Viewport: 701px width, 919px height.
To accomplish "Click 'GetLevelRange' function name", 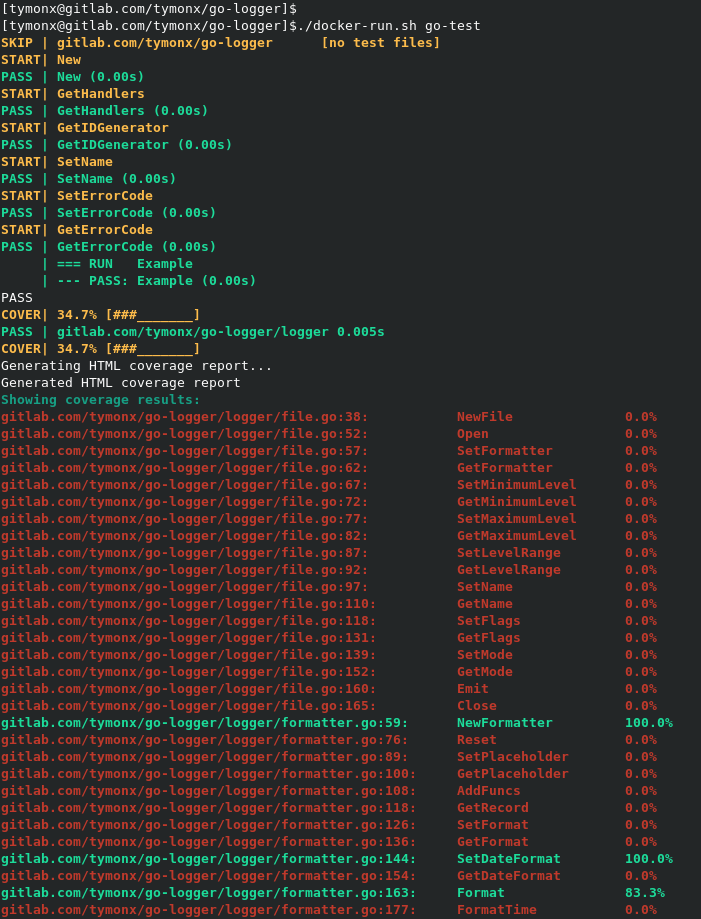I will pyautogui.click(x=509, y=570).
